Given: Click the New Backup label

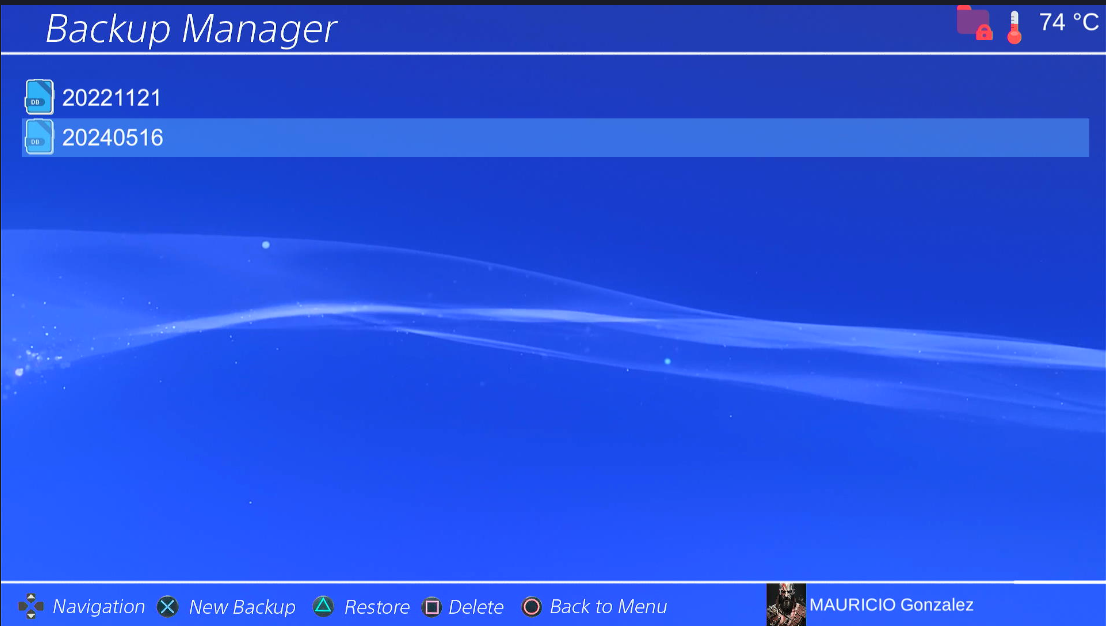Looking at the screenshot, I should pyautogui.click(x=242, y=607).
